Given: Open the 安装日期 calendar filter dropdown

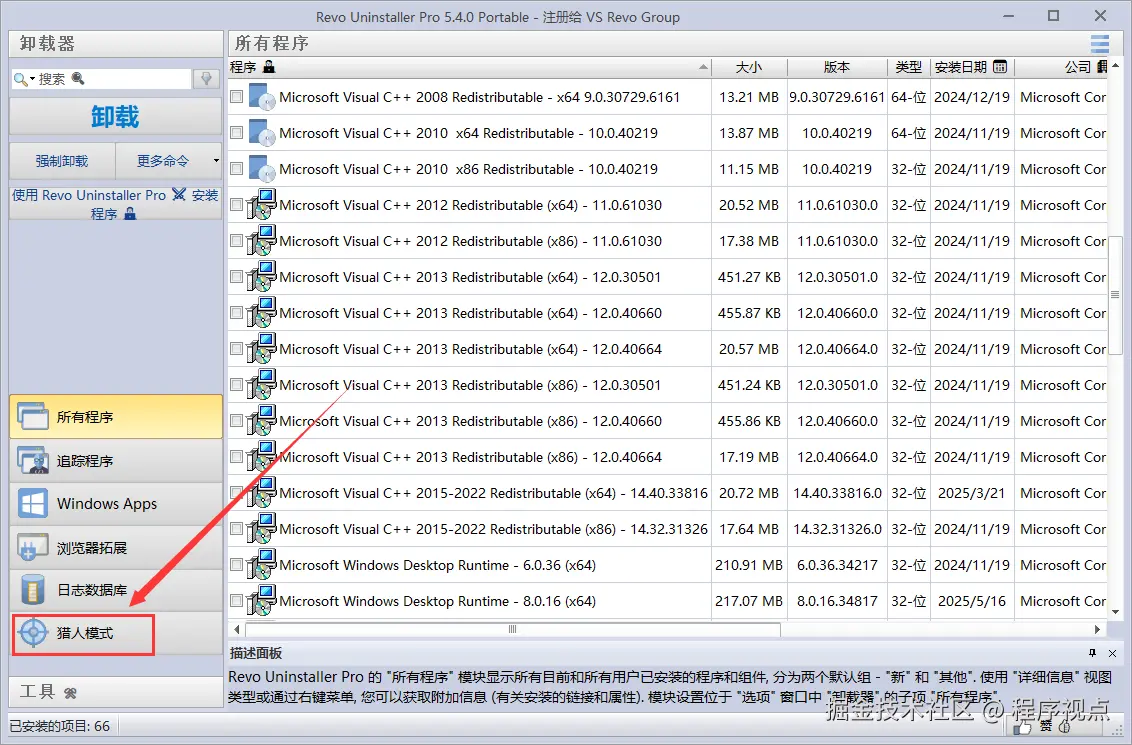Looking at the screenshot, I should tap(1000, 67).
